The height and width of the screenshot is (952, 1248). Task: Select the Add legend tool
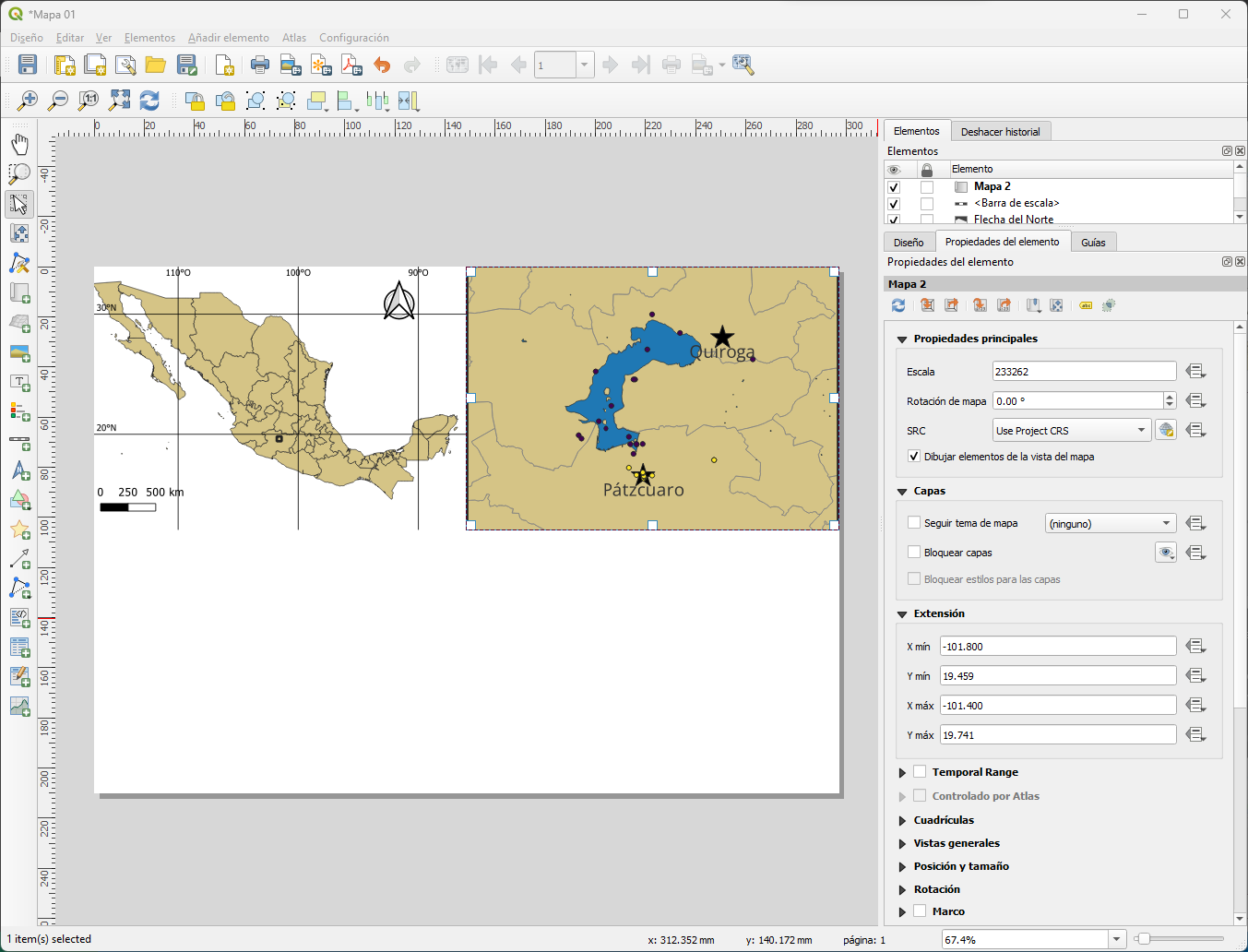point(19,411)
